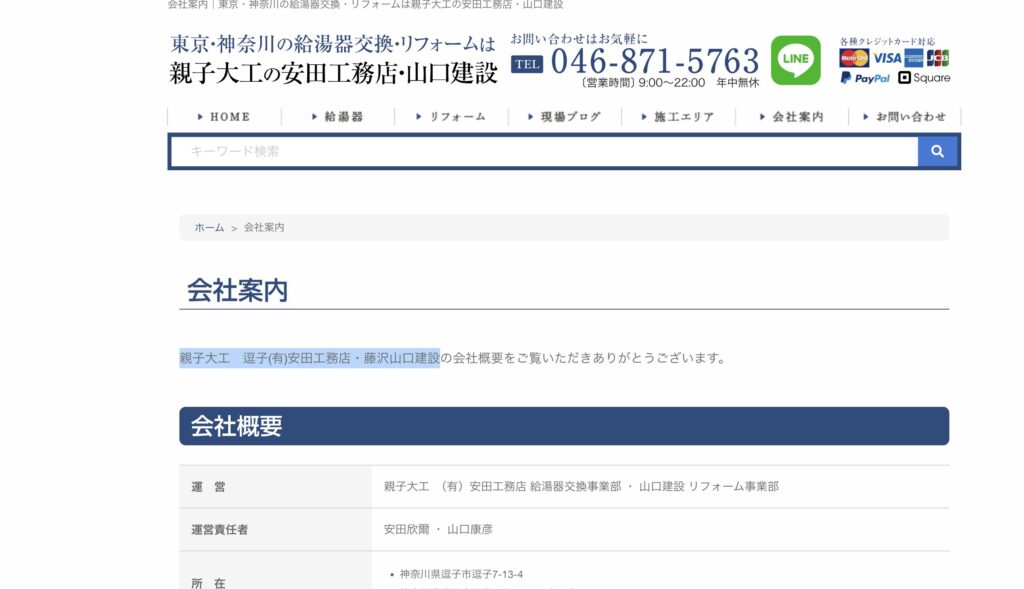Open the HOME menu item
Screen dimensions: 1024x589
point(224,117)
